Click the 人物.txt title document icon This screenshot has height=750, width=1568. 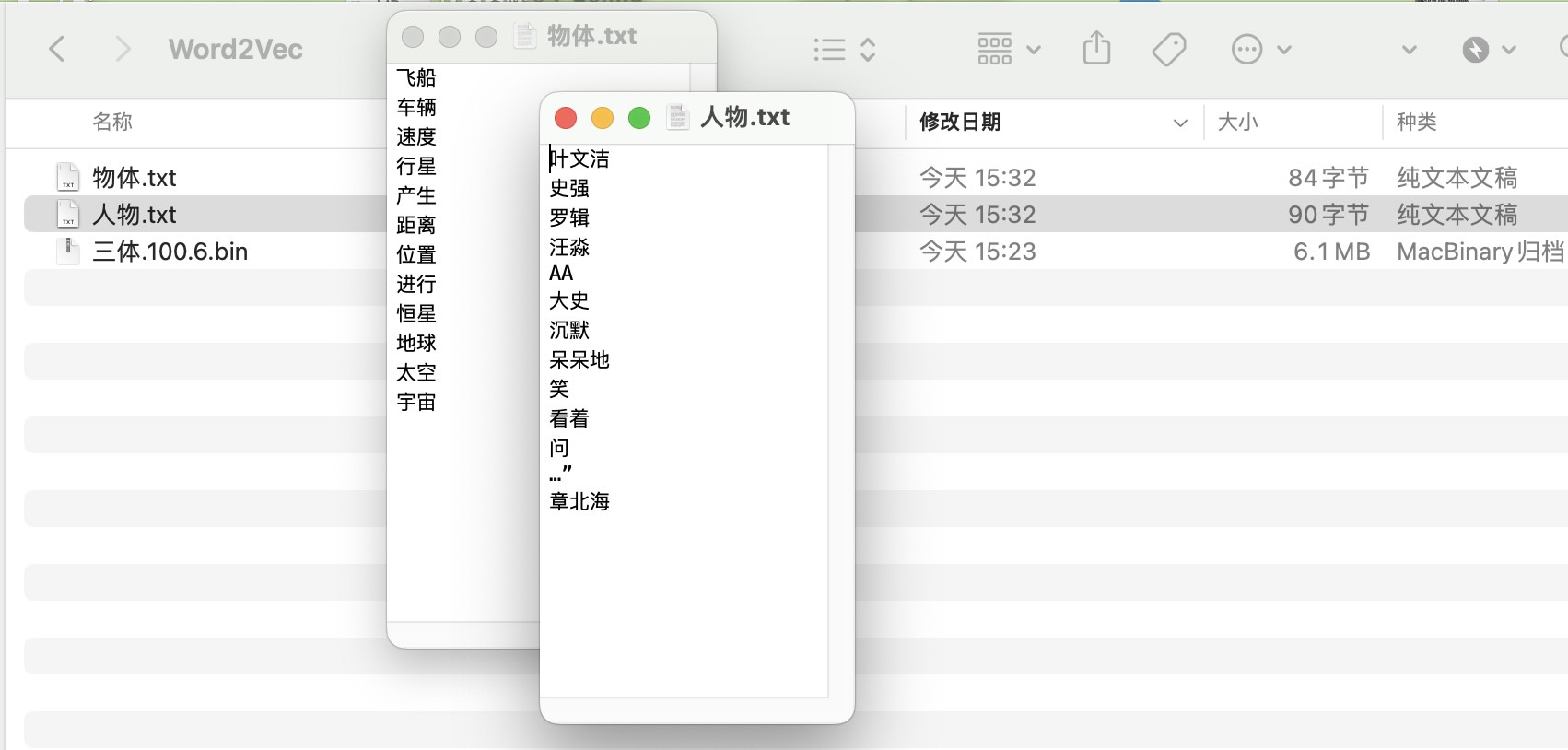click(678, 117)
